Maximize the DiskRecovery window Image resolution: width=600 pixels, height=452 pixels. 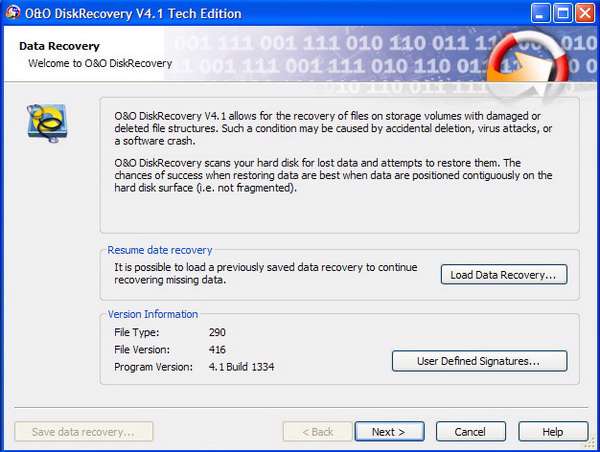click(x=562, y=14)
